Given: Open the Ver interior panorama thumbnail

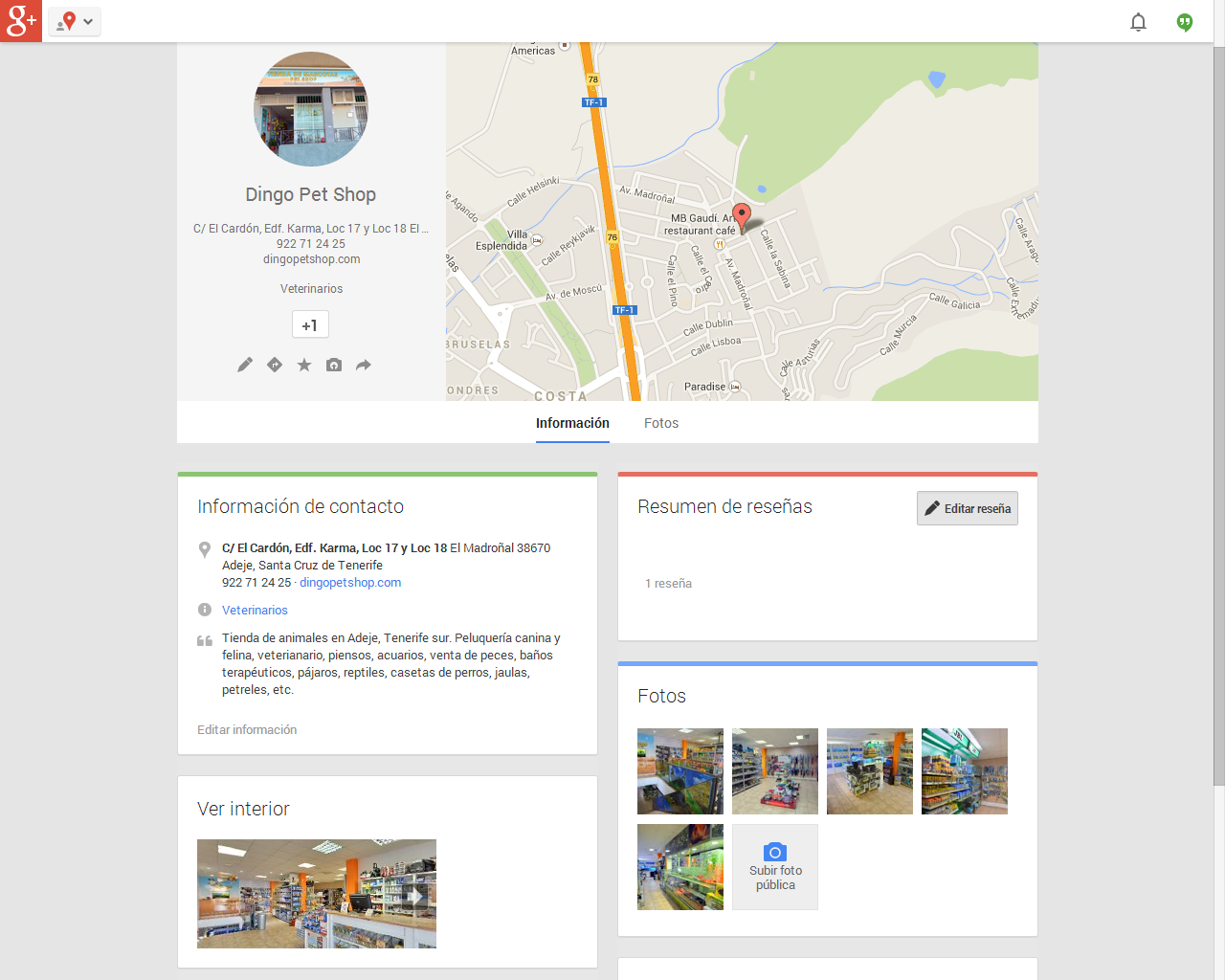Looking at the screenshot, I should [x=317, y=894].
